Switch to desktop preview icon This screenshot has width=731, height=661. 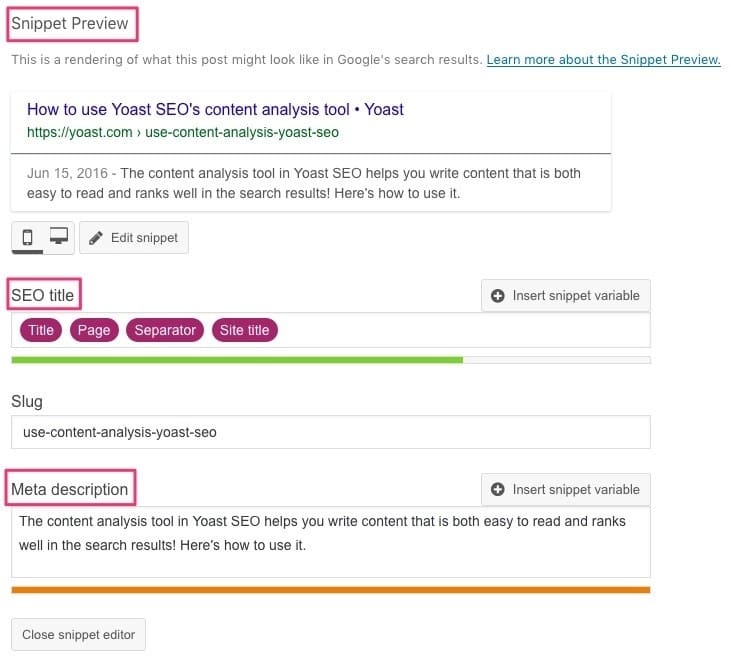[x=59, y=236]
